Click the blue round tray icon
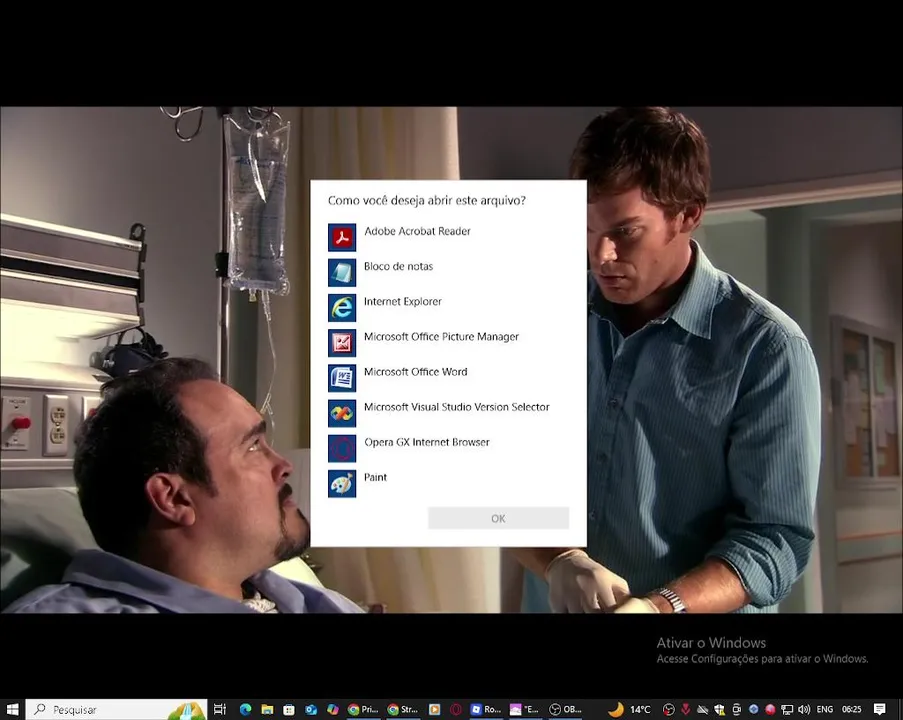This screenshot has width=903, height=720. 753,709
